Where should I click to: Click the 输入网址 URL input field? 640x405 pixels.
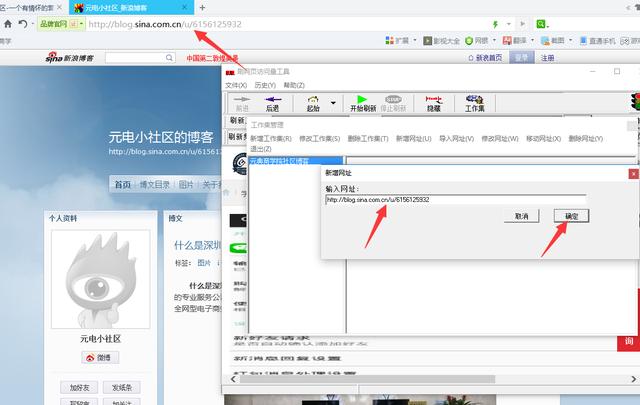(x=456, y=200)
